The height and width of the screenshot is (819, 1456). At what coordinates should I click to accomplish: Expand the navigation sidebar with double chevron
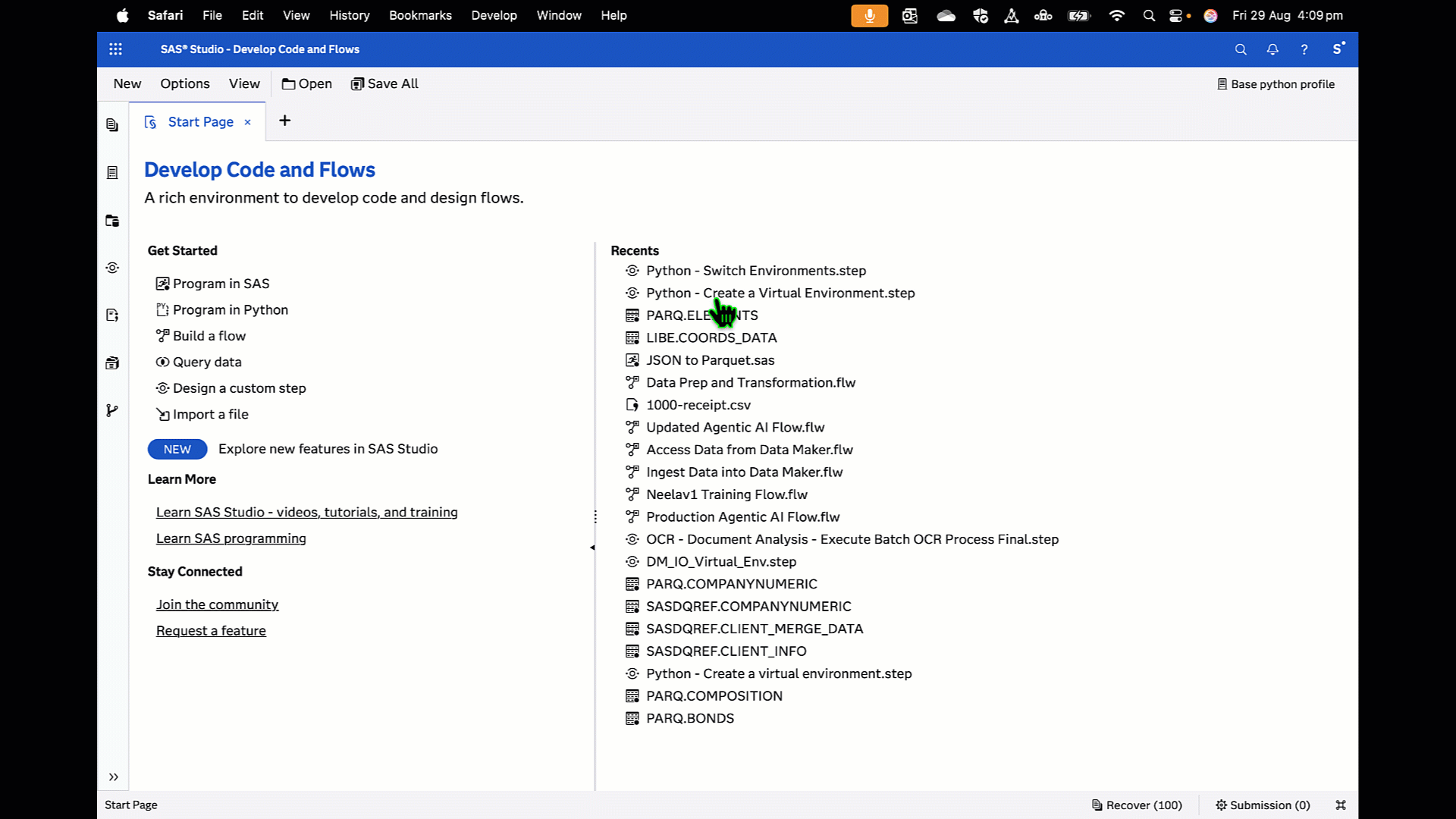(113, 777)
